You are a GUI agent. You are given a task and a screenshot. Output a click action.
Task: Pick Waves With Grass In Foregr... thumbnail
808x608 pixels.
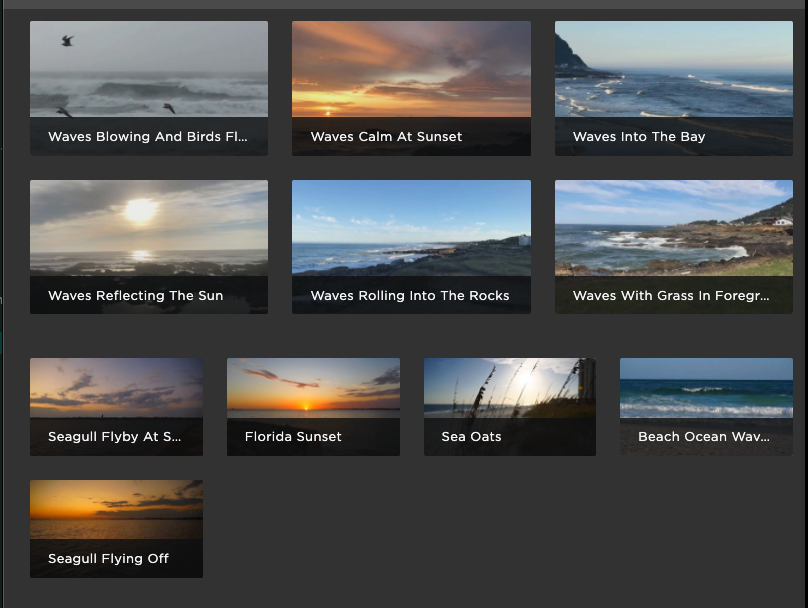point(674,247)
